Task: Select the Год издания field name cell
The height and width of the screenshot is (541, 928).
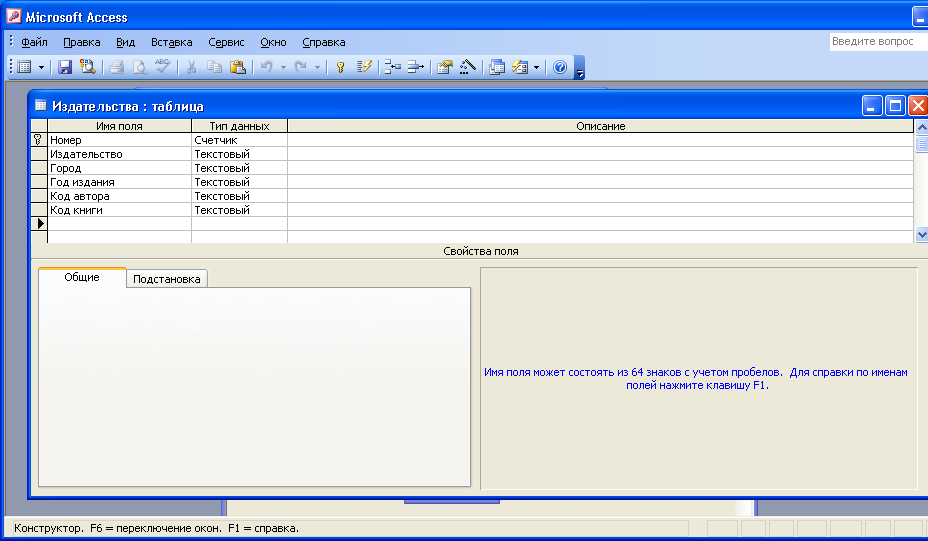Action: 120,182
